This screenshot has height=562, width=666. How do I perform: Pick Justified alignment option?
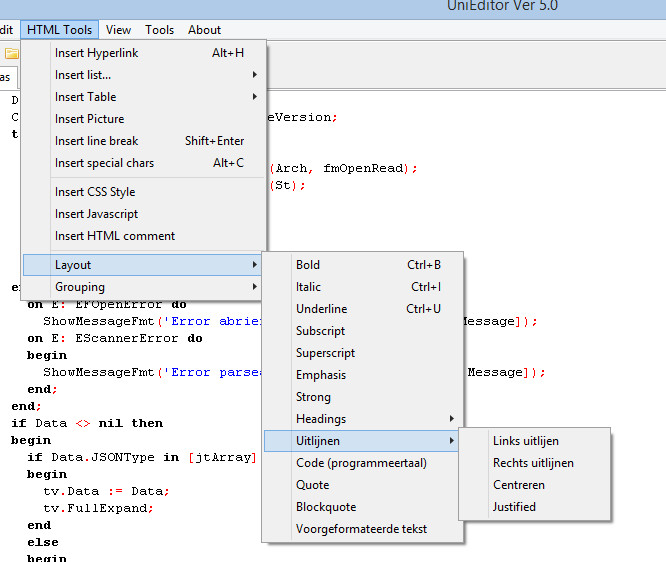514,507
